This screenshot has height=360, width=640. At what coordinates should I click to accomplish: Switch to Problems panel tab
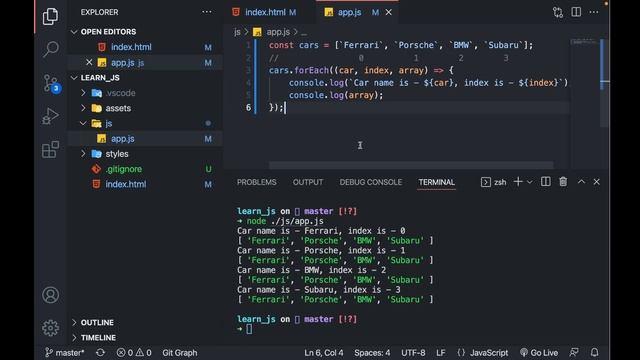coord(256,182)
